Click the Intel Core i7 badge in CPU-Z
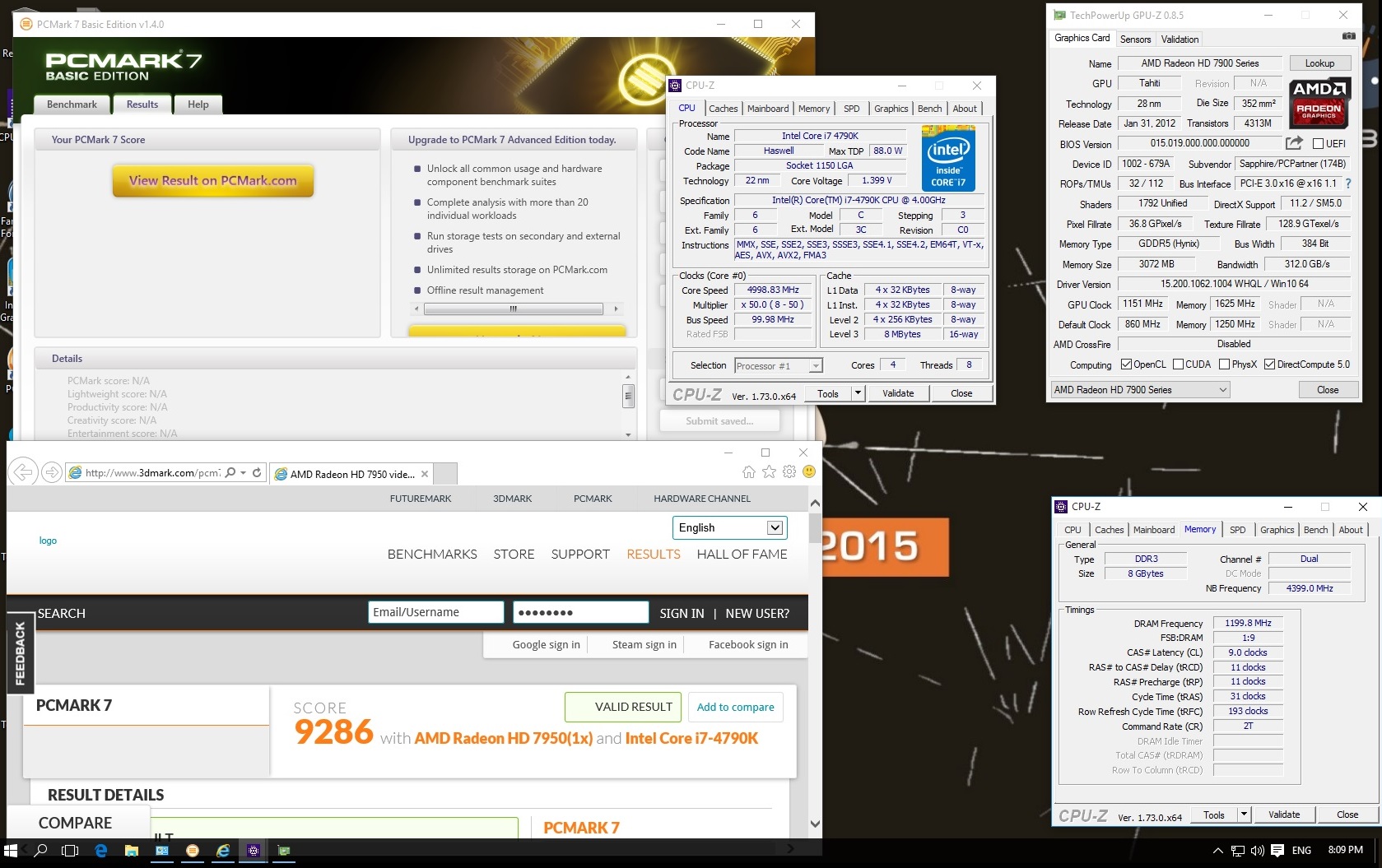Viewport: 1382px width, 868px height. point(948,160)
